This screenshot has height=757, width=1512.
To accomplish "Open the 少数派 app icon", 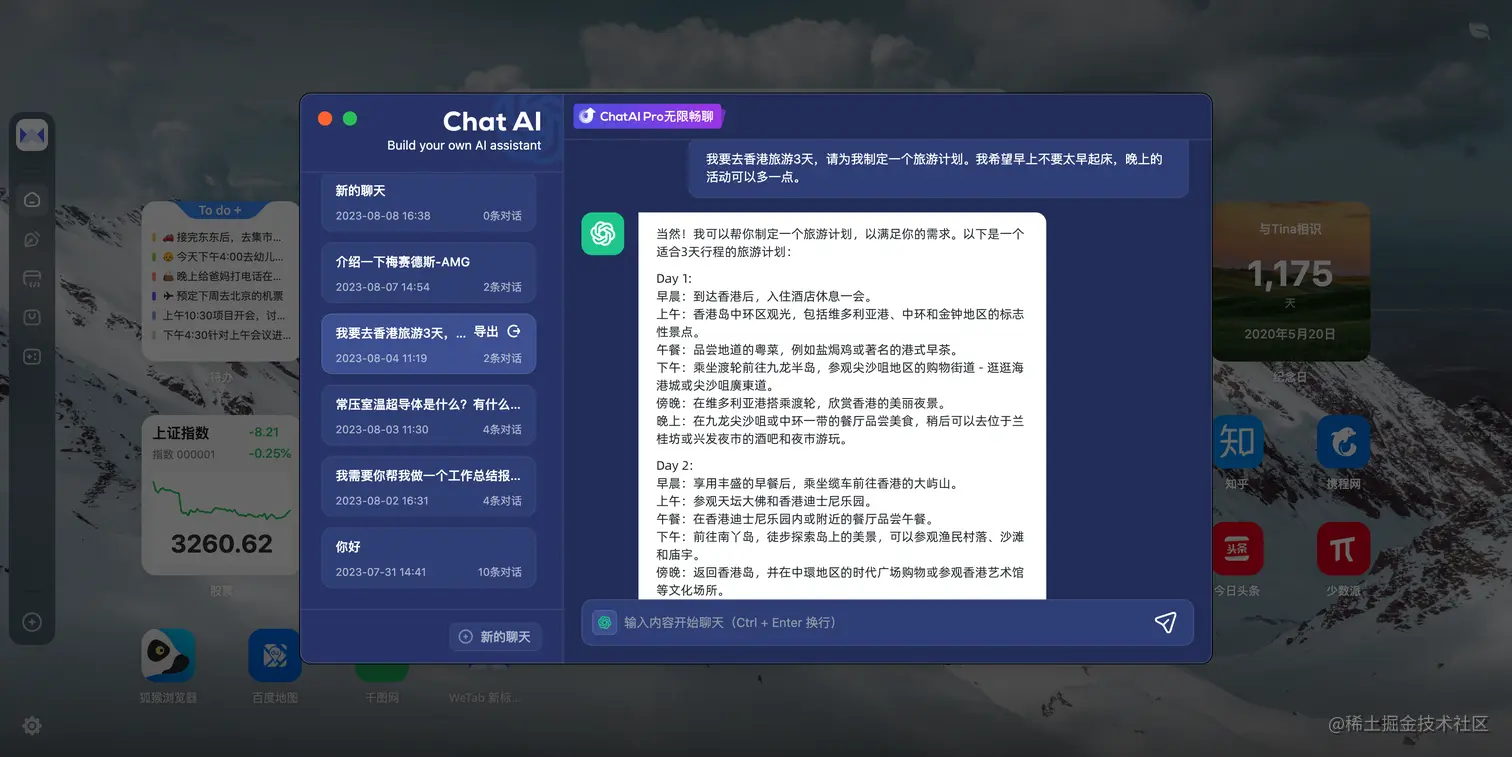I will (1343, 549).
